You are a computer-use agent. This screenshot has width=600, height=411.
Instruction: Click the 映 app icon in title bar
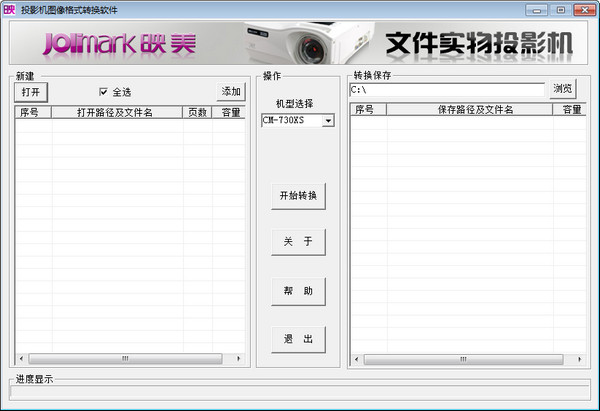click(9, 10)
